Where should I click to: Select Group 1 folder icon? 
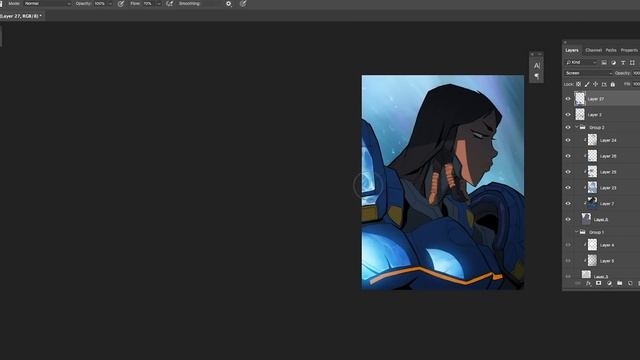pos(583,232)
